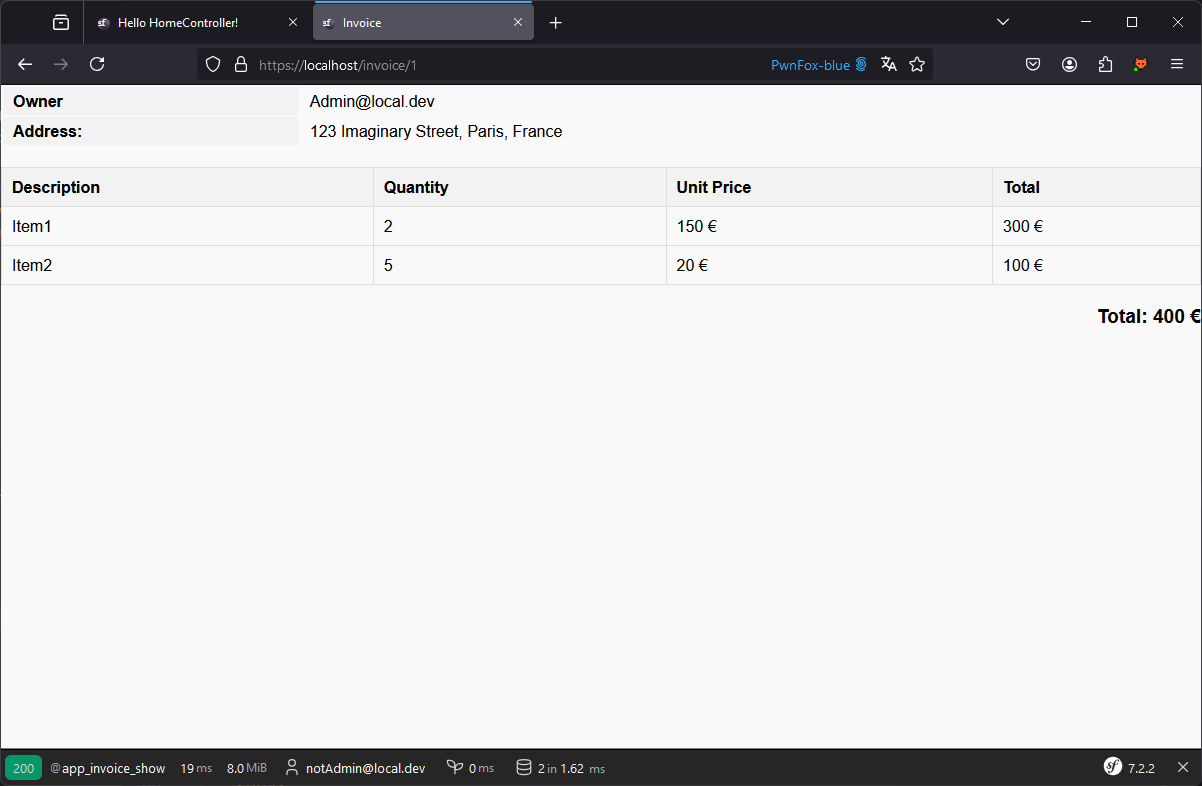The height and width of the screenshot is (786, 1202).
Task: Reload the invoice page
Action: tap(97, 64)
